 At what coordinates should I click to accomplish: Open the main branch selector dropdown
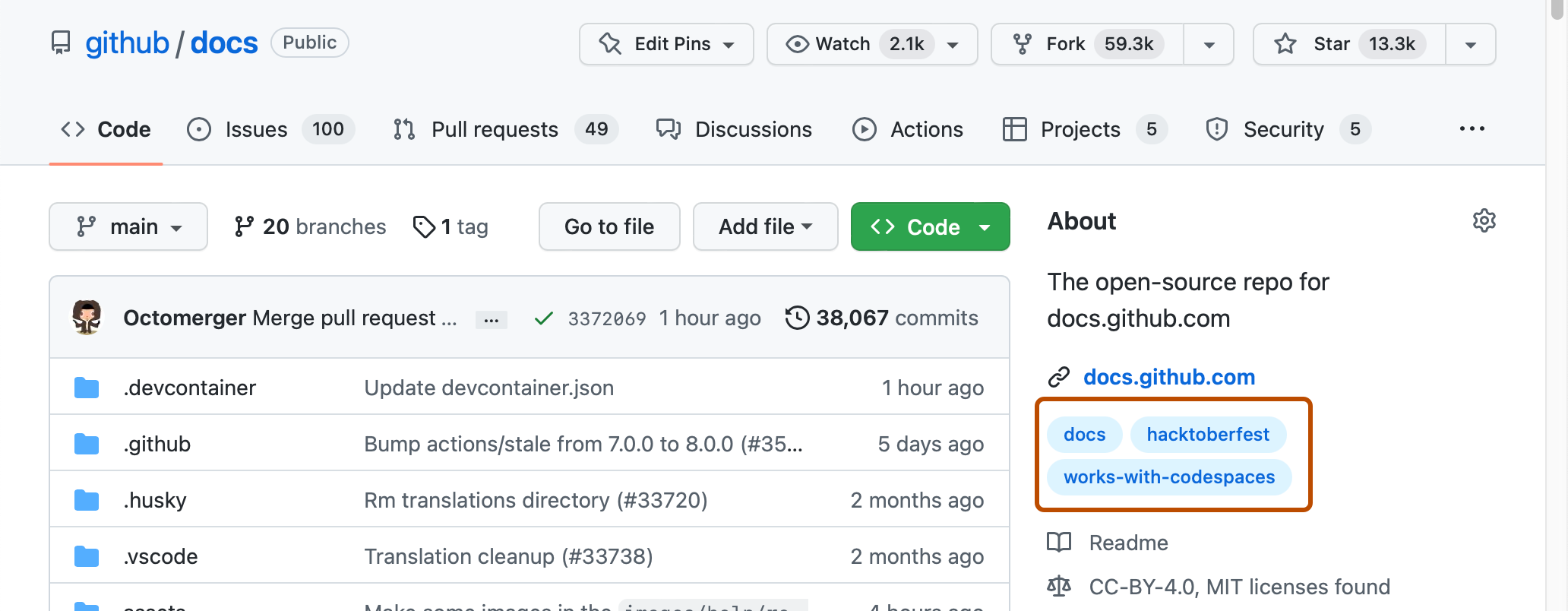point(128,226)
